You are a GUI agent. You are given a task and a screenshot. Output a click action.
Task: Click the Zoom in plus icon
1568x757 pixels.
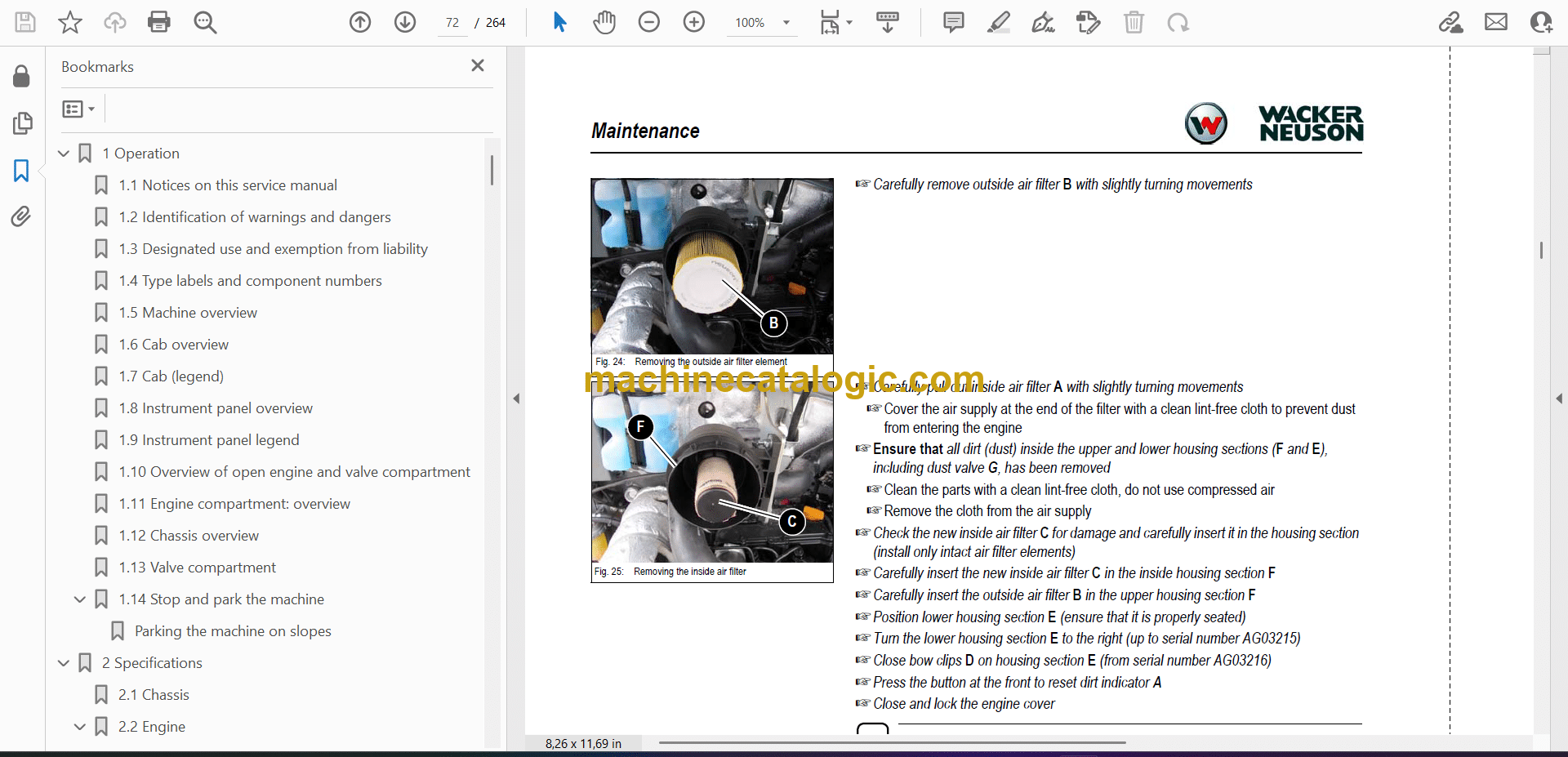click(694, 22)
